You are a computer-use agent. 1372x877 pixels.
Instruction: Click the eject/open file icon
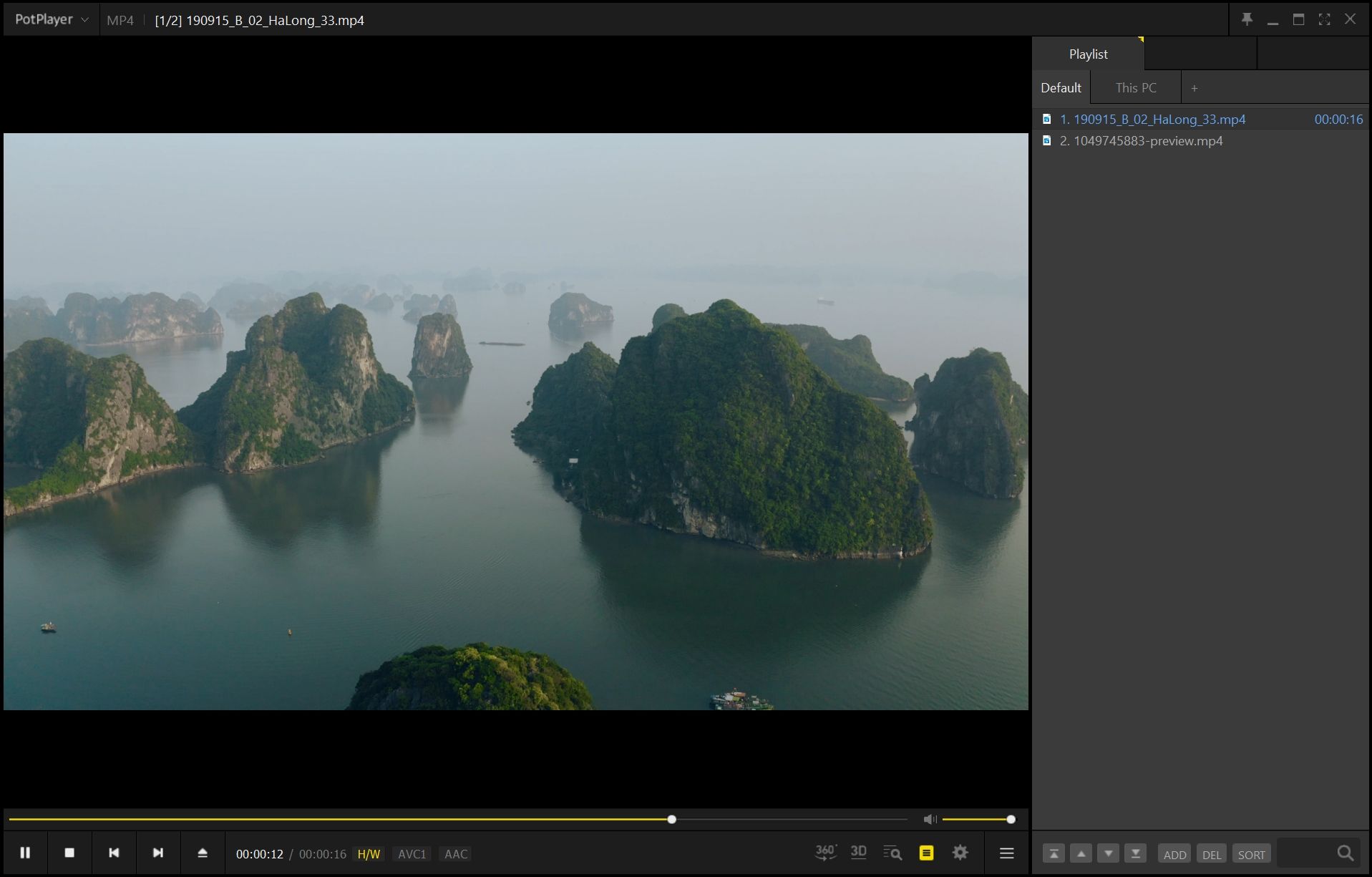pyautogui.click(x=203, y=853)
